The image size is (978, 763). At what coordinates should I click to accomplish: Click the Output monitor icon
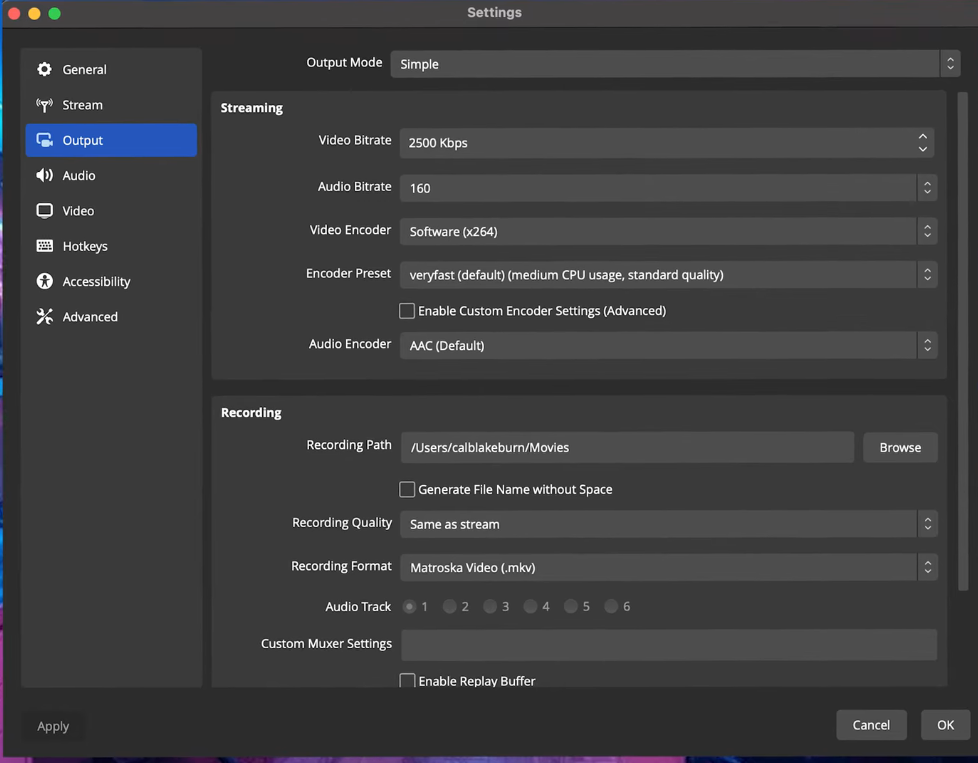[x=44, y=141]
